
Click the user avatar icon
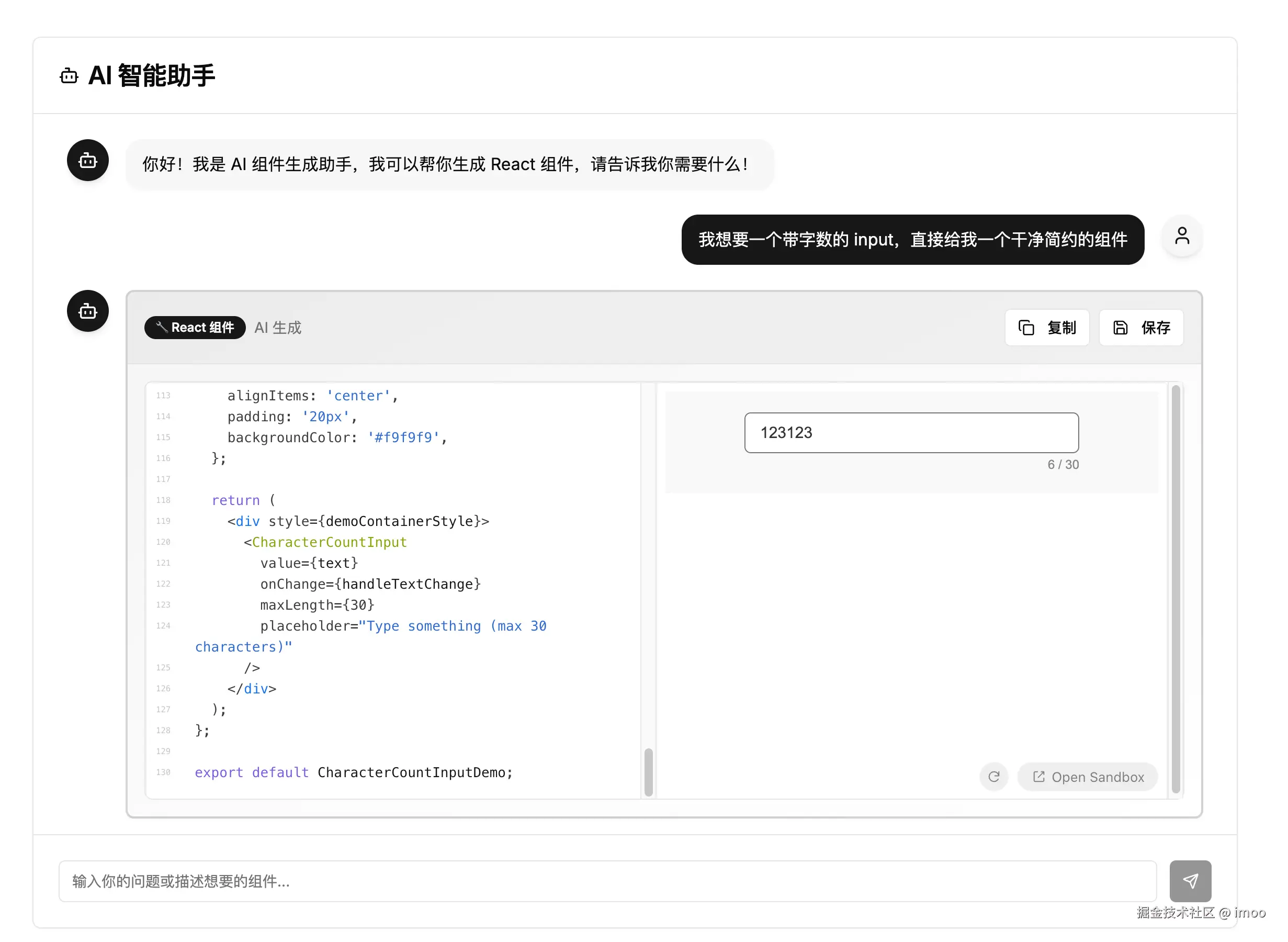coord(1182,235)
